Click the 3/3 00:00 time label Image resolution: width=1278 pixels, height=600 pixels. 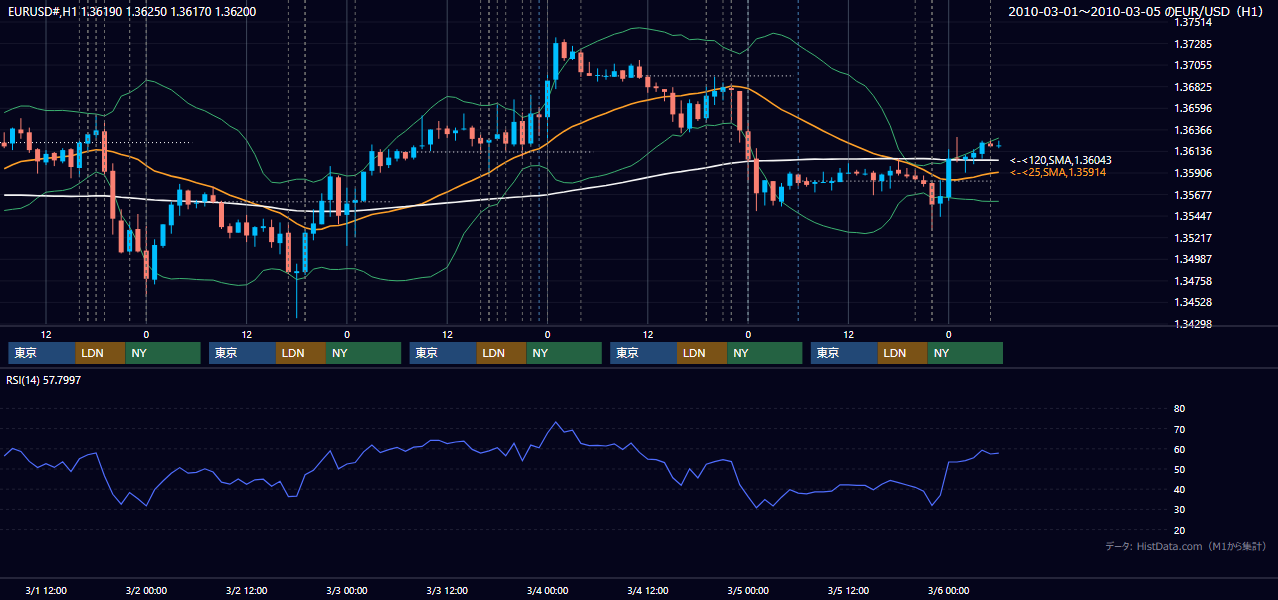coord(347,591)
